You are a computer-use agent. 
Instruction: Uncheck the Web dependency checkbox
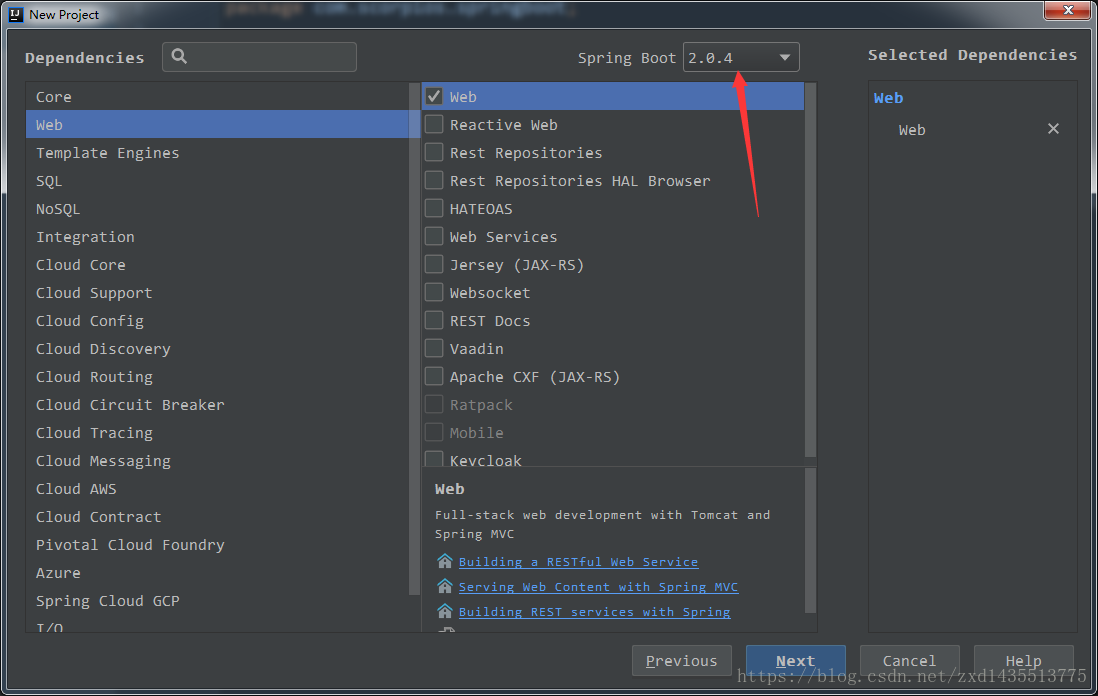(434, 96)
